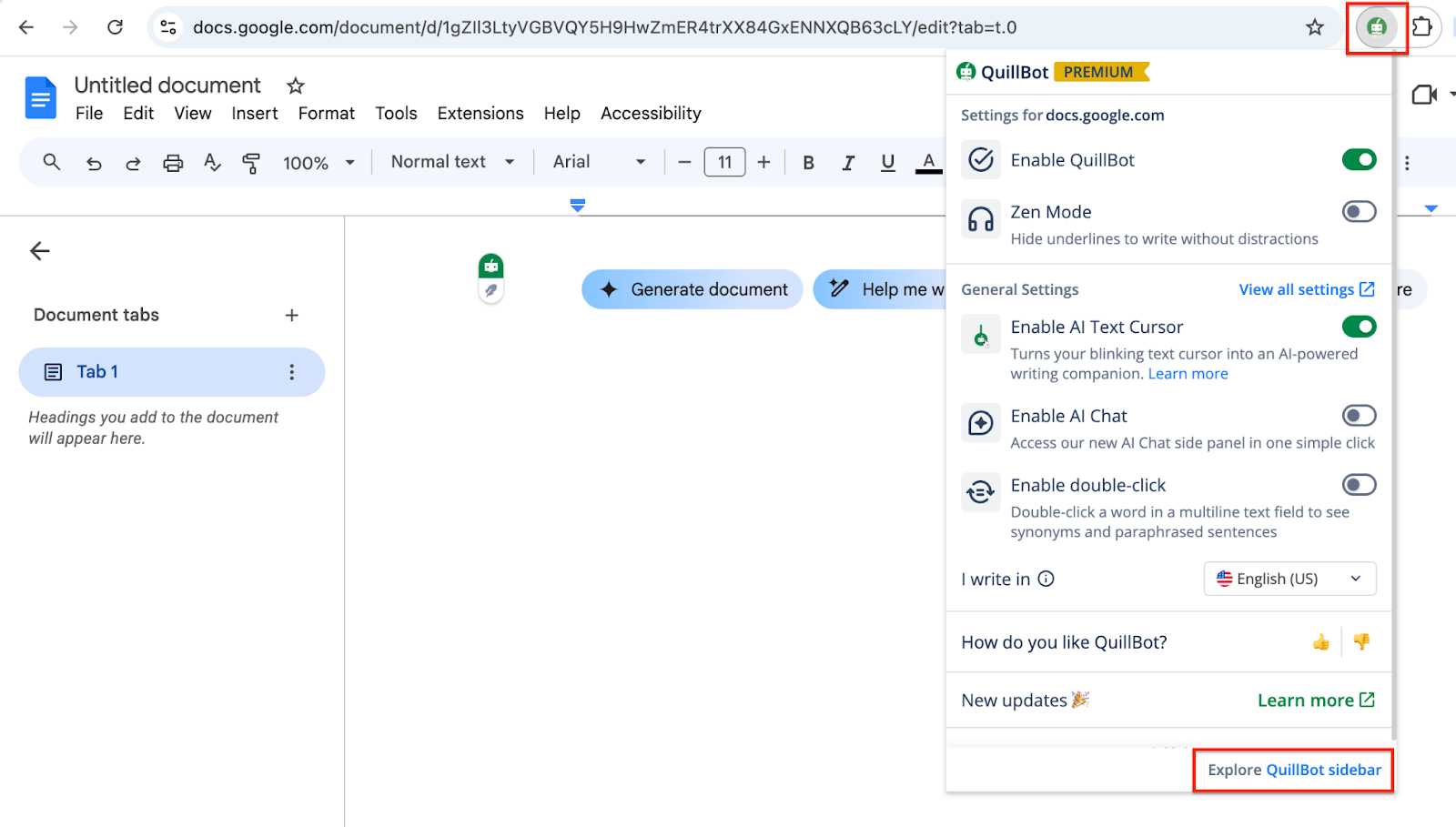Open the English (US) language dropdown
1456x827 pixels.
coord(1289,579)
